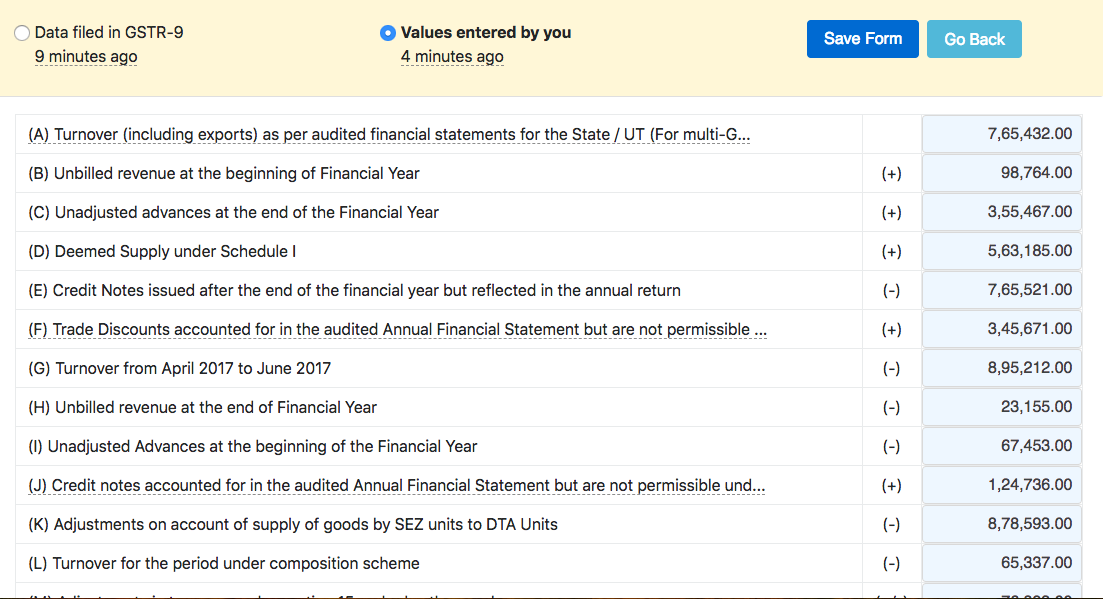Screen dimensions: 1103x599
Task: Click the Unbilled revenue beginning value field
Action: [1000, 173]
